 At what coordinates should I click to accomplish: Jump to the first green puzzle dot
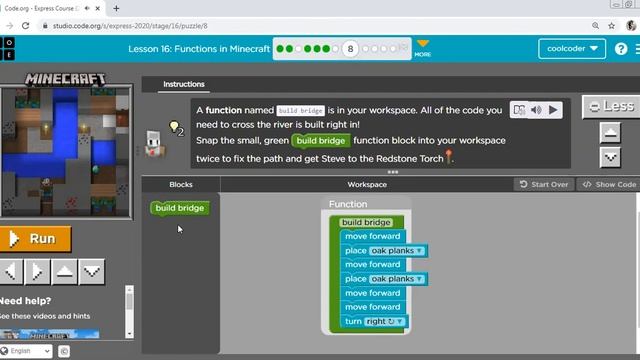click(280, 49)
